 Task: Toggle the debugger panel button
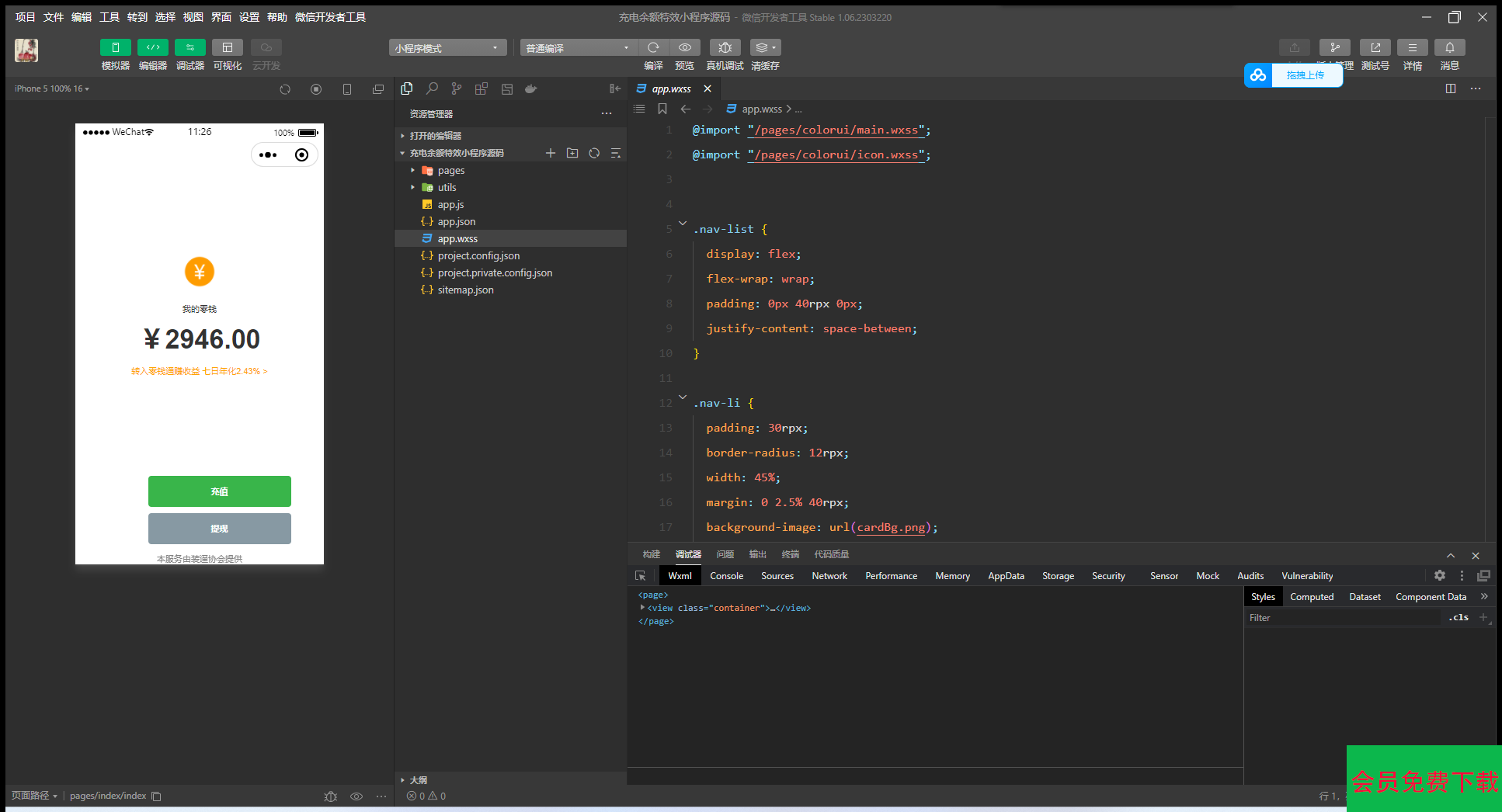[190, 47]
